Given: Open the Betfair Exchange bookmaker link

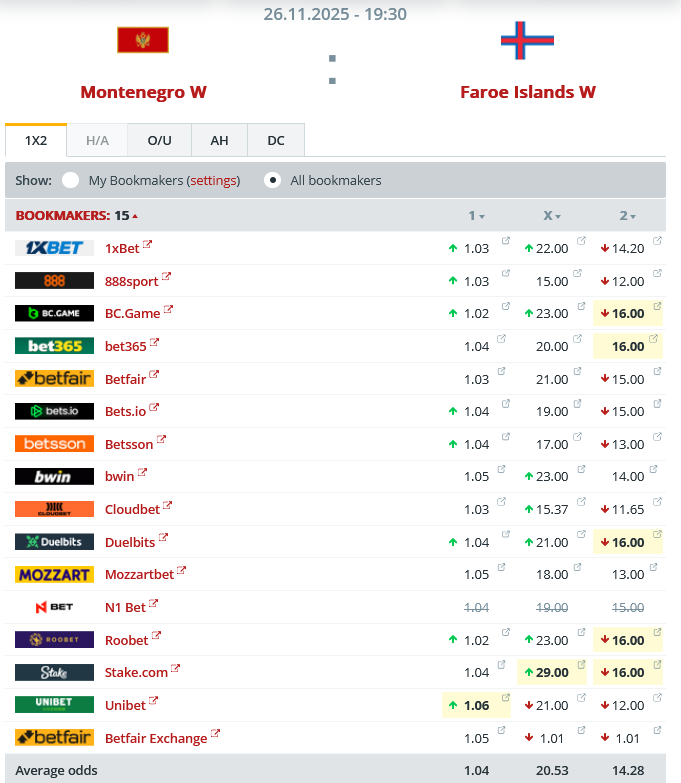Looking at the screenshot, I should (x=156, y=738).
